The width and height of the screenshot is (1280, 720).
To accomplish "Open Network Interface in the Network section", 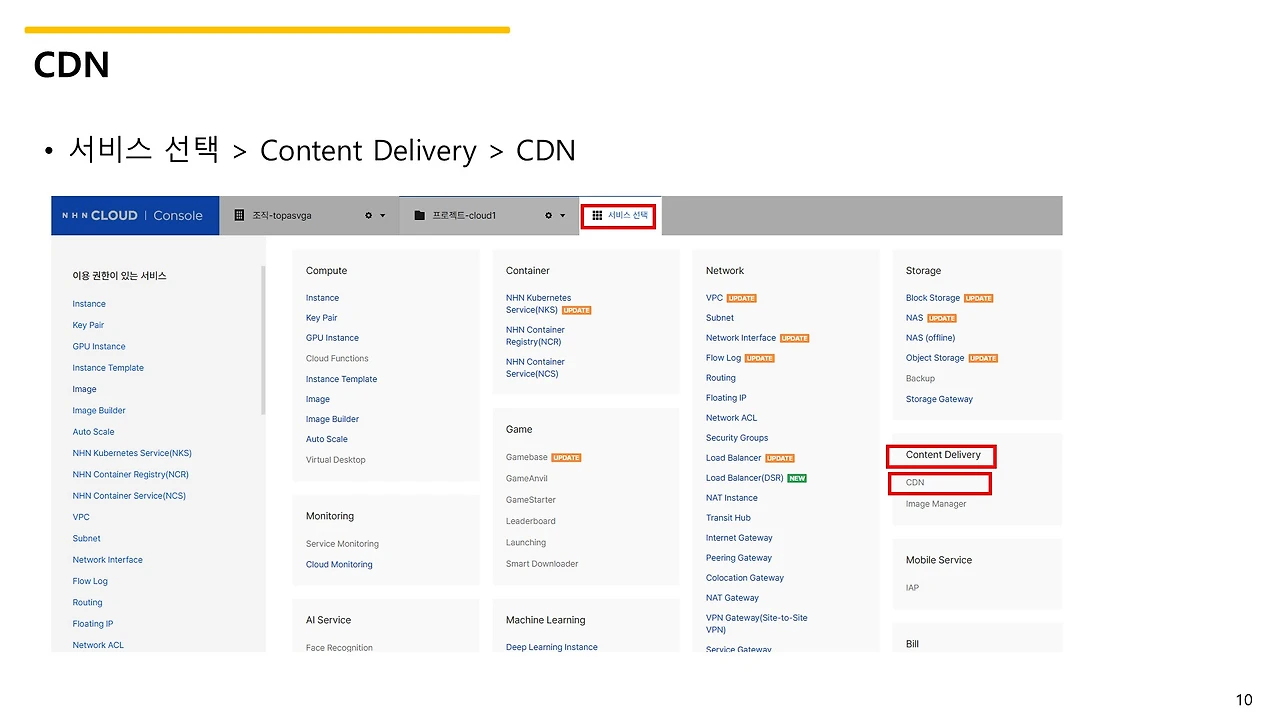I will point(740,338).
